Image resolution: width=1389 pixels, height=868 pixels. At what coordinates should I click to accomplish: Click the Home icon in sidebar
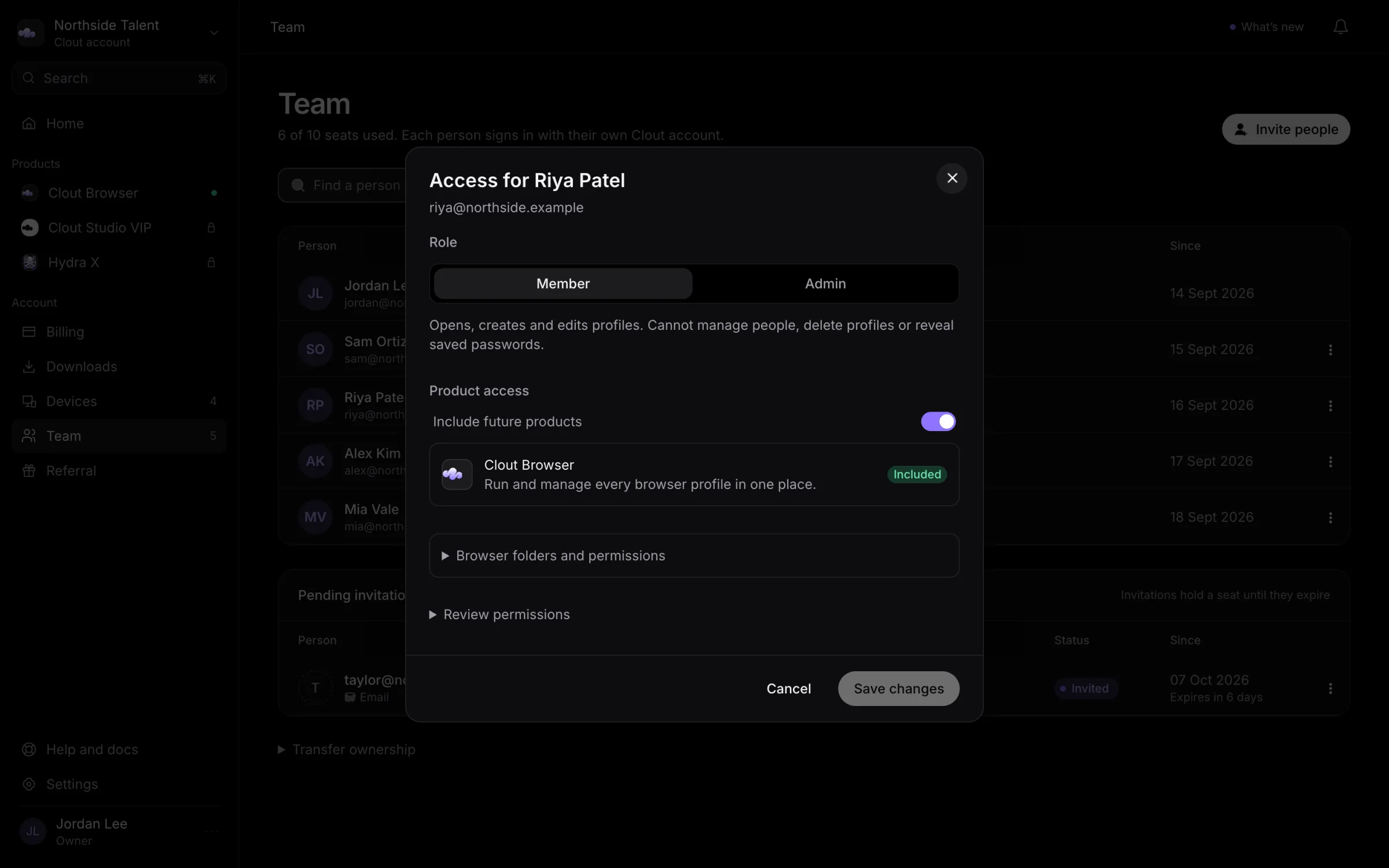[x=29, y=123]
